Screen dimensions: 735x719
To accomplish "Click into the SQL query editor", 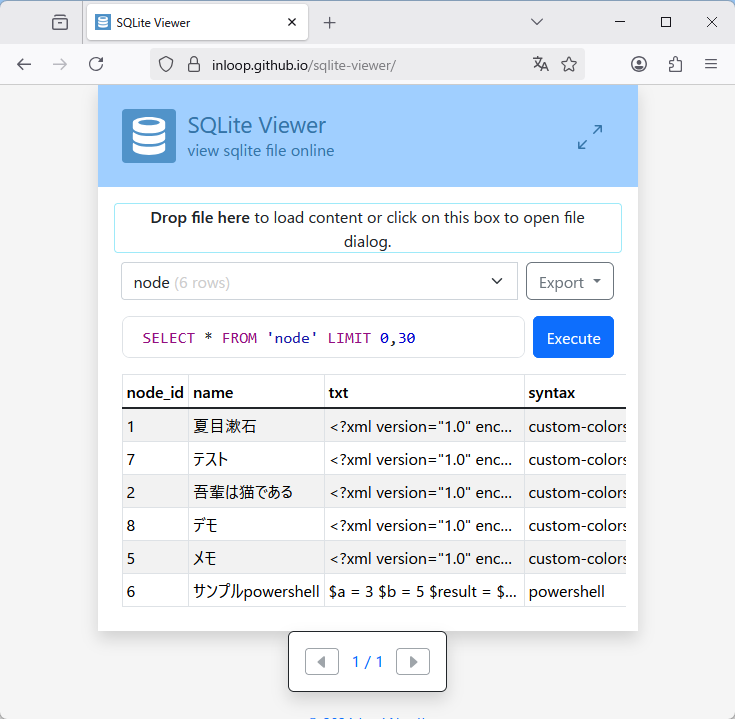I will 323,337.
